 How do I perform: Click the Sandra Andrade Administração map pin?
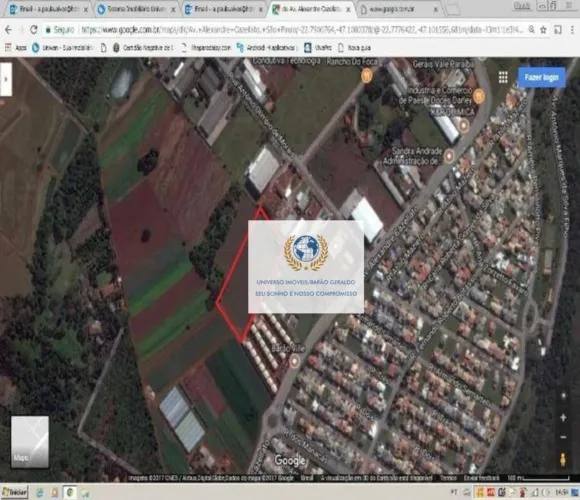coord(449,156)
